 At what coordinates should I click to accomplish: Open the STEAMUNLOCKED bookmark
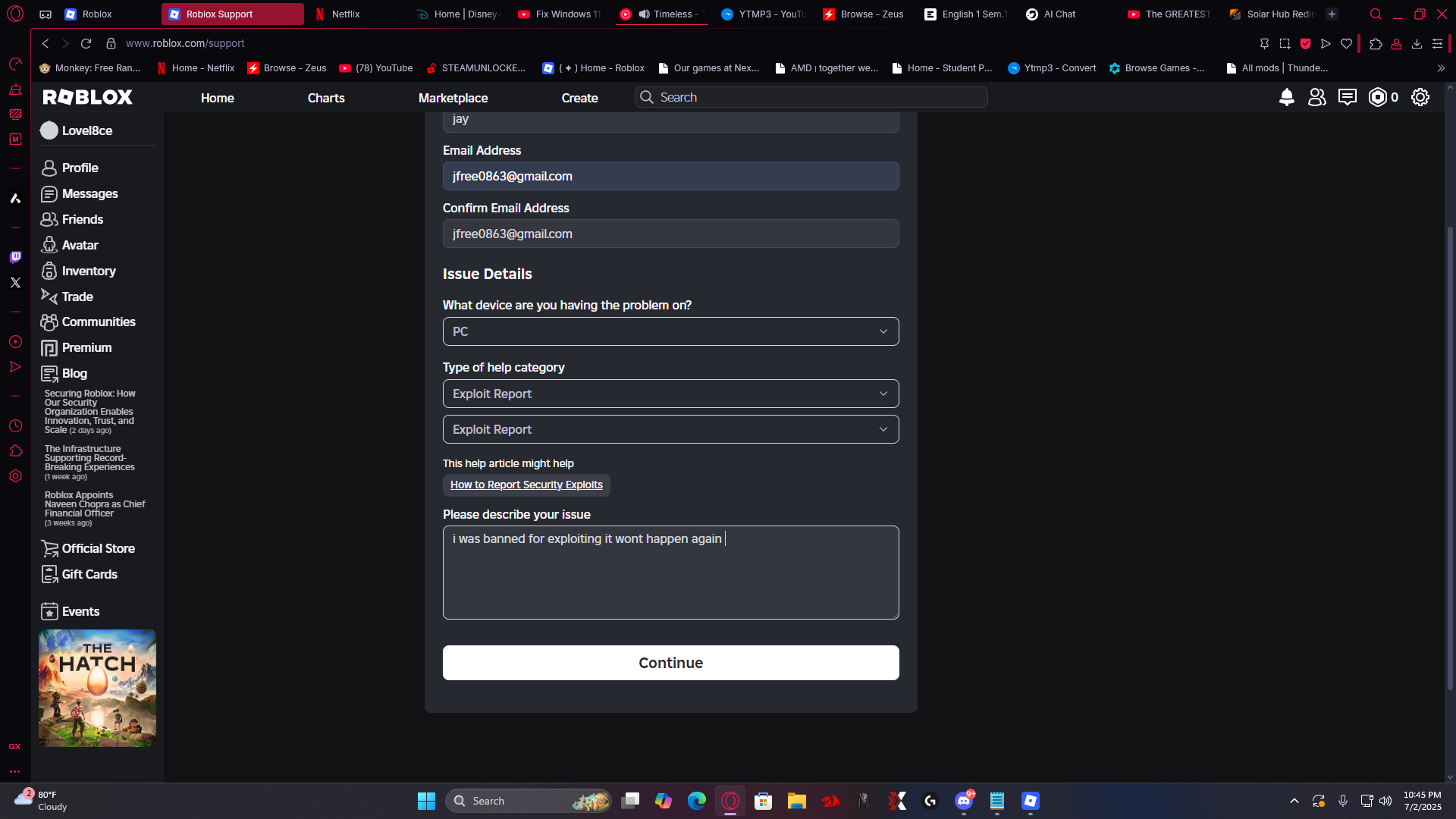coord(476,68)
